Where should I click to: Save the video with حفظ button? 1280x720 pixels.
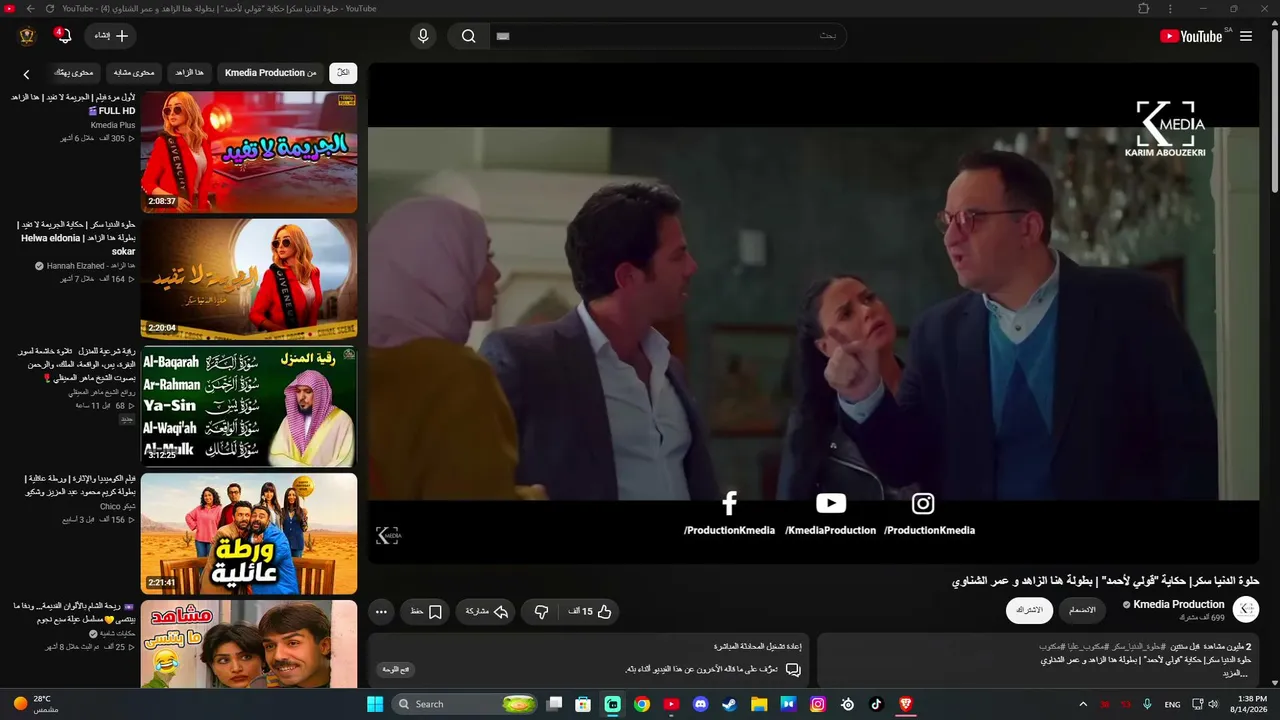(425, 612)
